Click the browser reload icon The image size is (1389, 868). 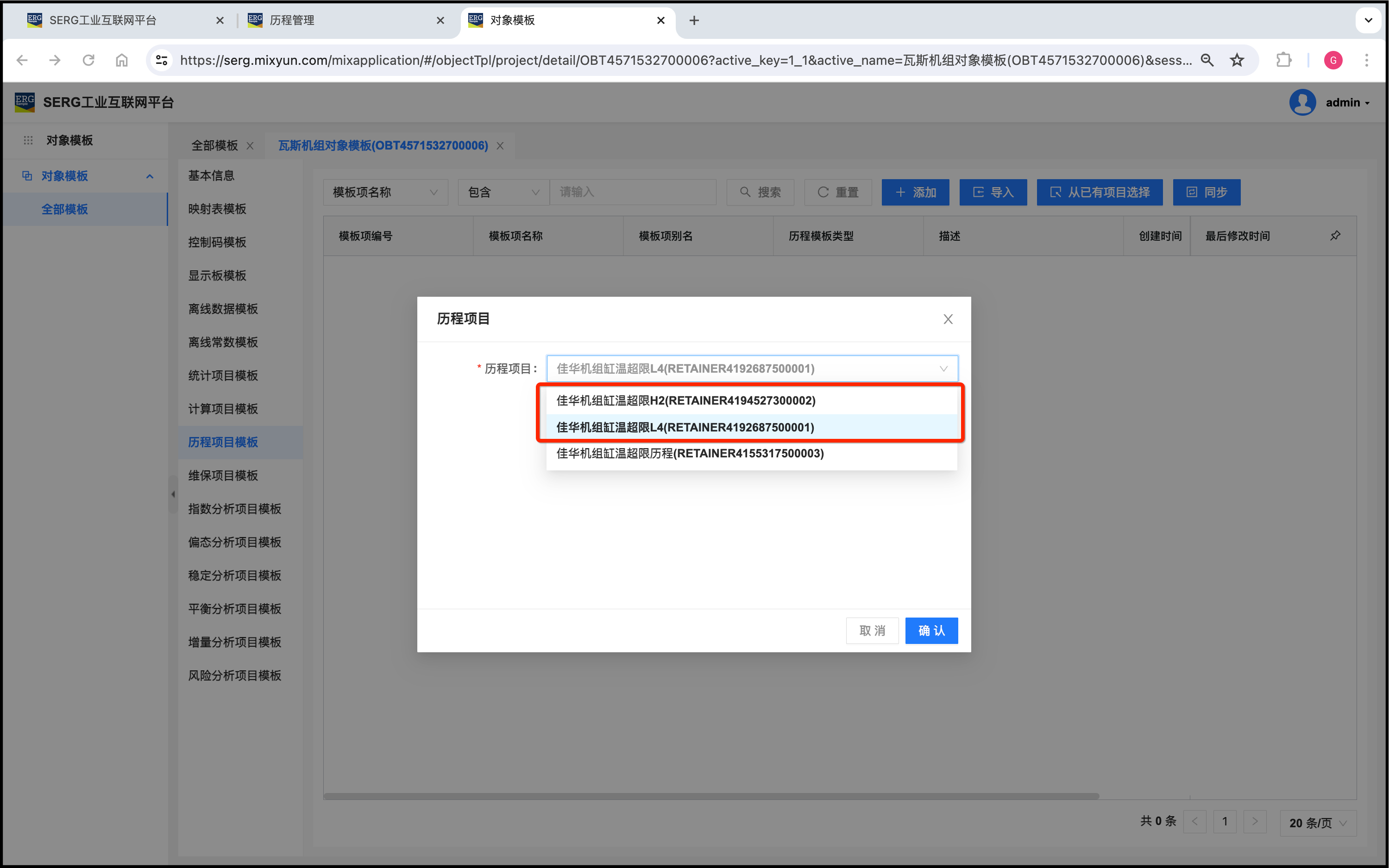coord(88,60)
